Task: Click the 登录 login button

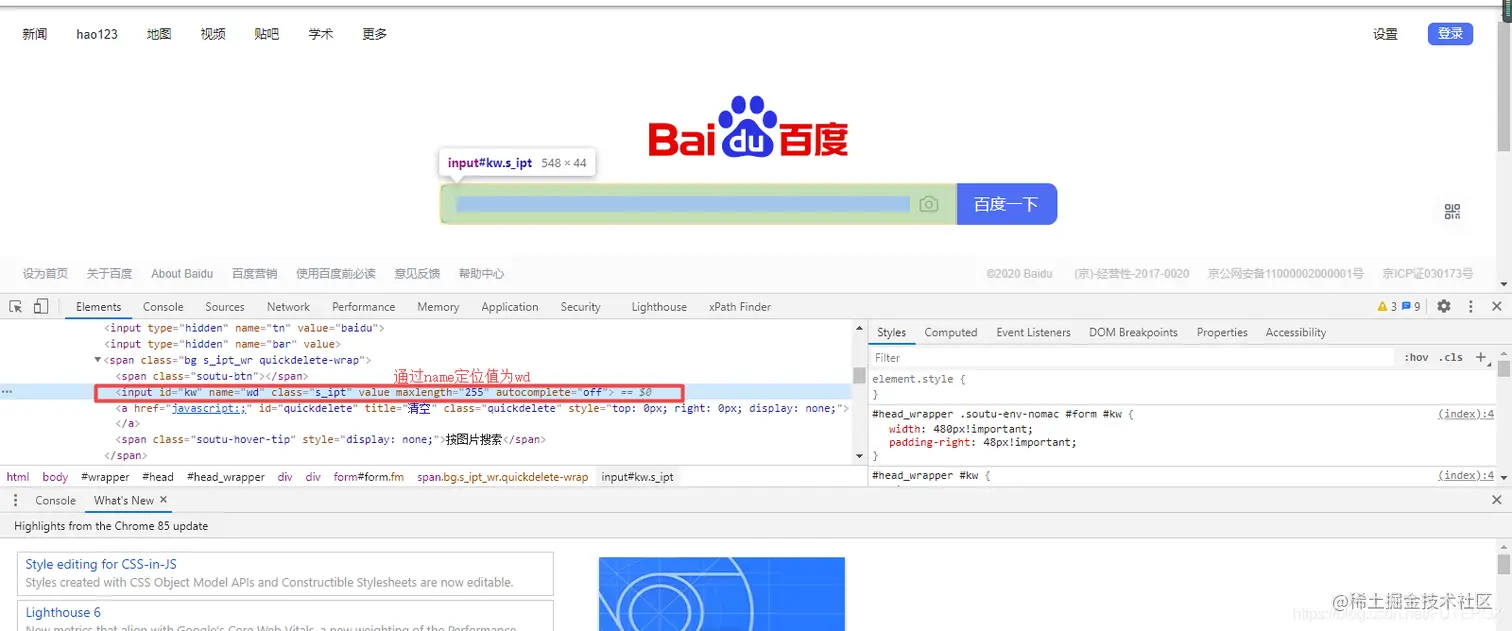Action: click(1450, 34)
